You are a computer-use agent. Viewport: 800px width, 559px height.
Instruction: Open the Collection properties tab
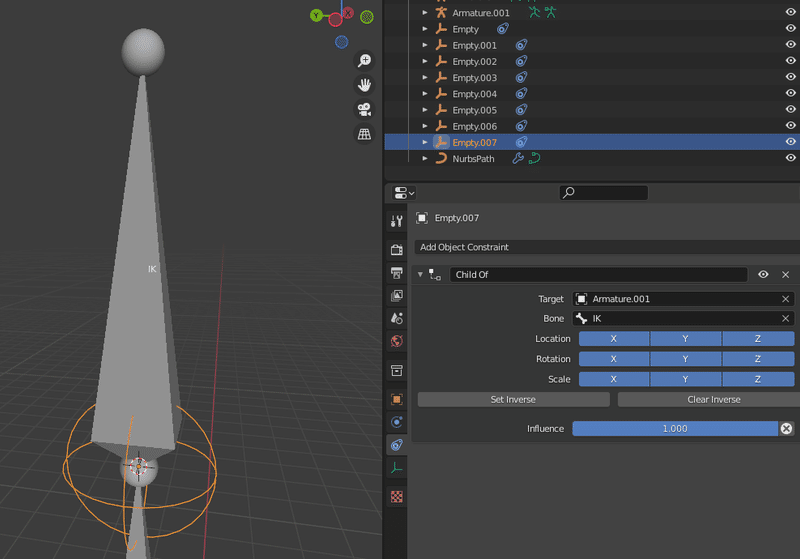pos(396,370)
